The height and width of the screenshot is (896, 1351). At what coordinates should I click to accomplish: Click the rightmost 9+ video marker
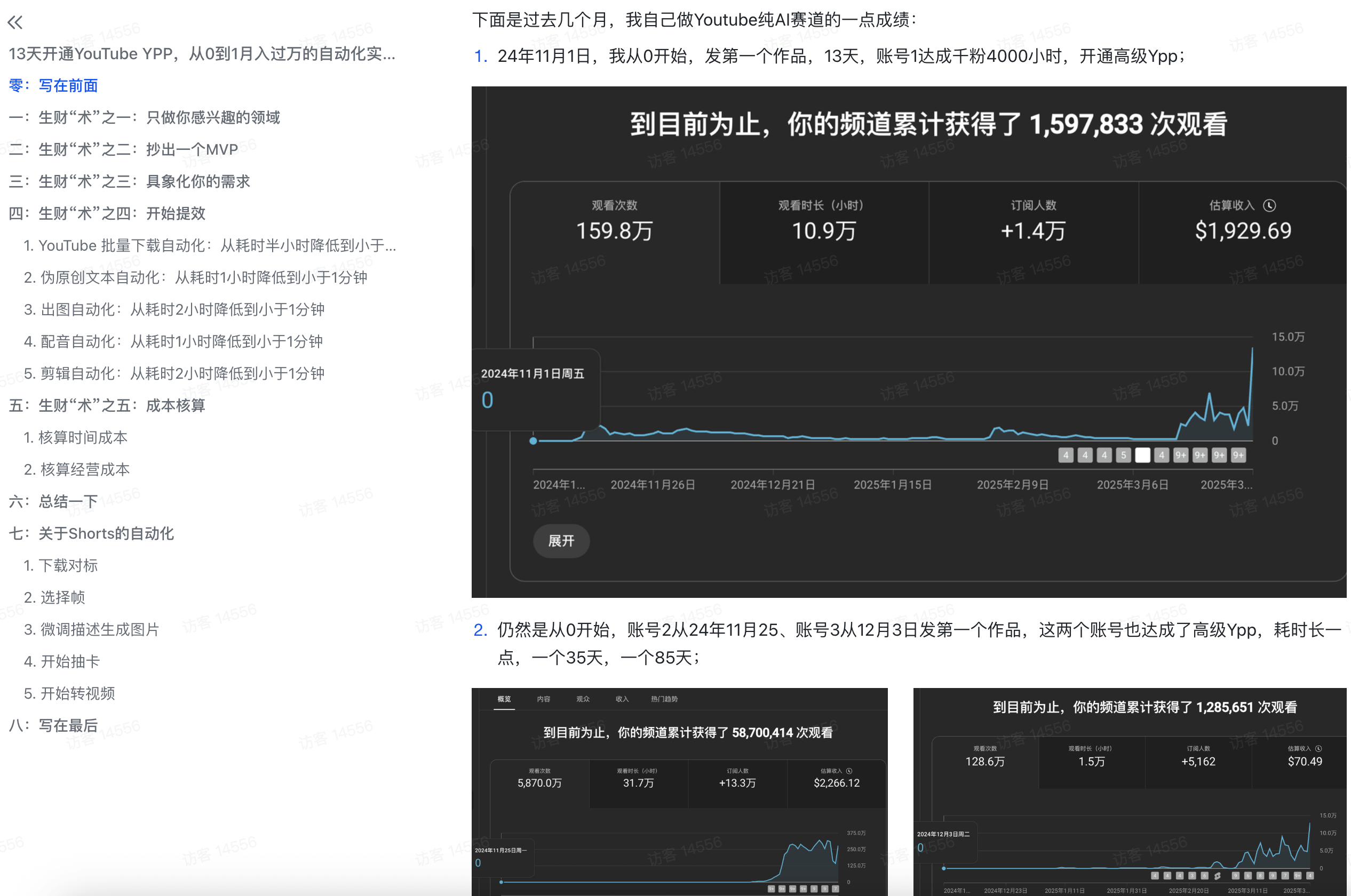tap(1238, 455)
